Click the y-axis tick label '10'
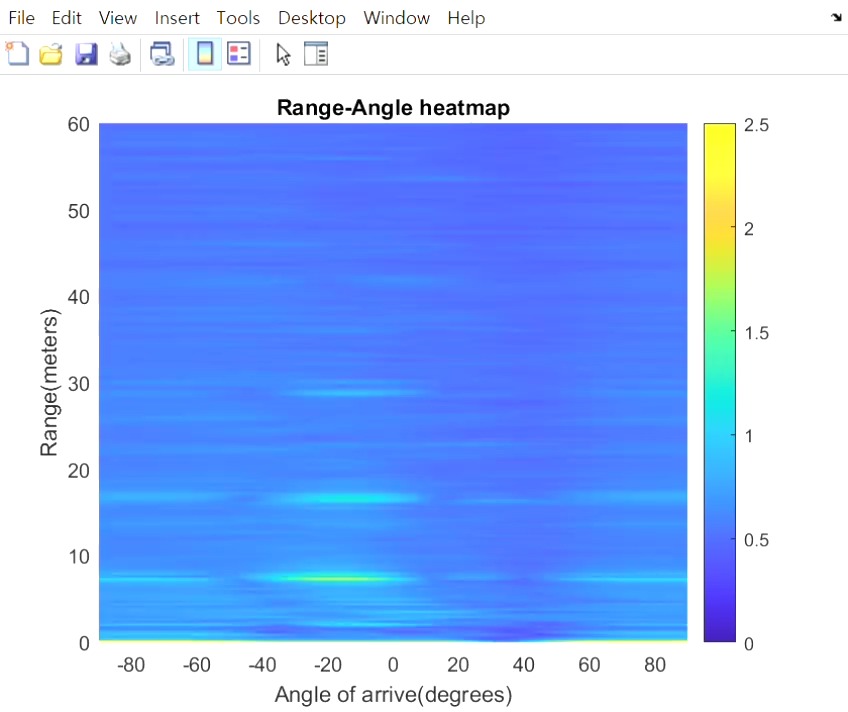The width and height of the screenshot is (848, 712). (78, 556)
